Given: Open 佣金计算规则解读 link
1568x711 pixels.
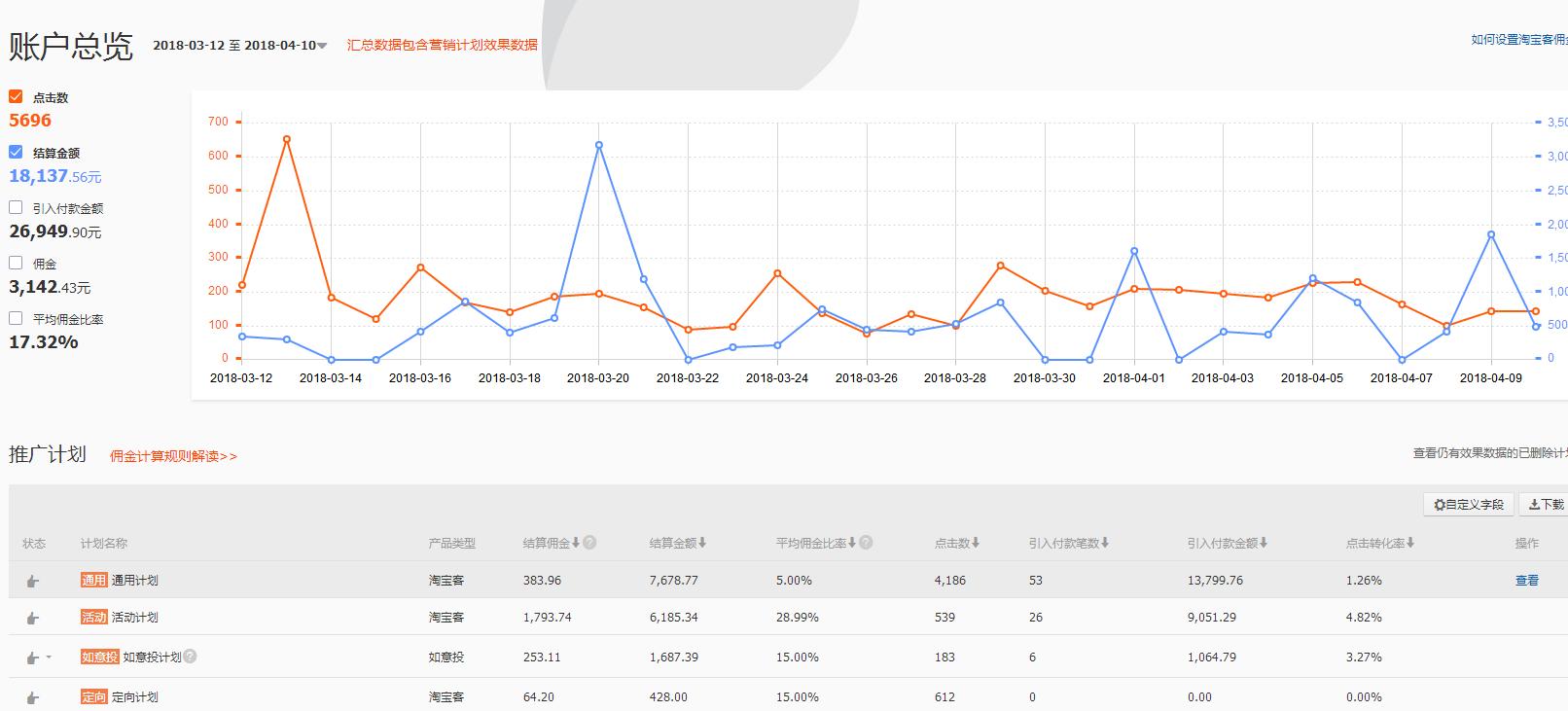Looking at the screenshot, I should 173,456.
